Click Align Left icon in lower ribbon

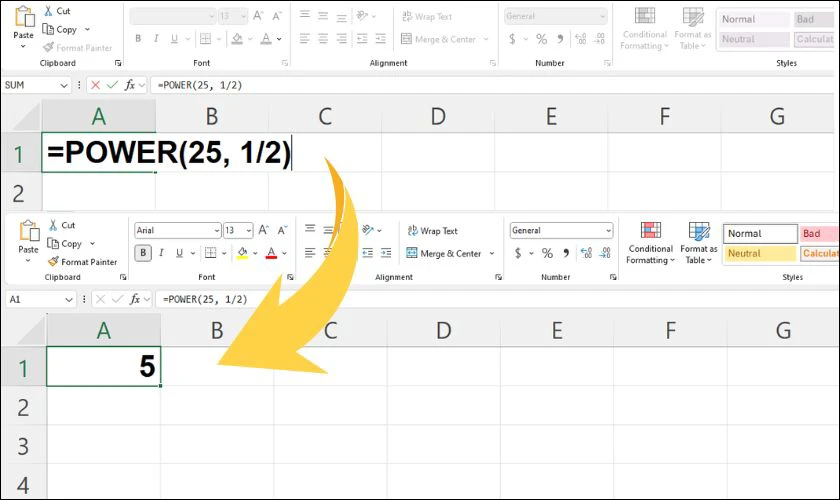(x=310, y=252)
